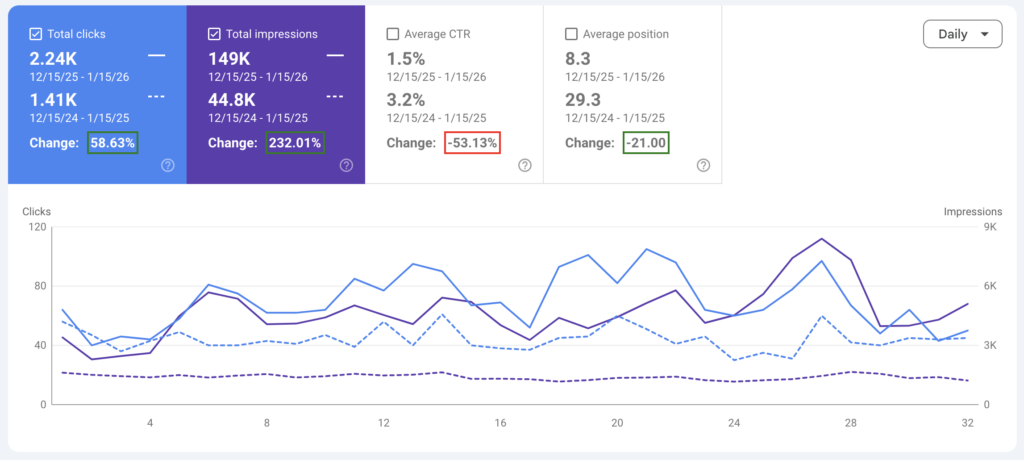Open help icon on Total impressions card
The image size is (1024, 460).
[x=345, y=165]
